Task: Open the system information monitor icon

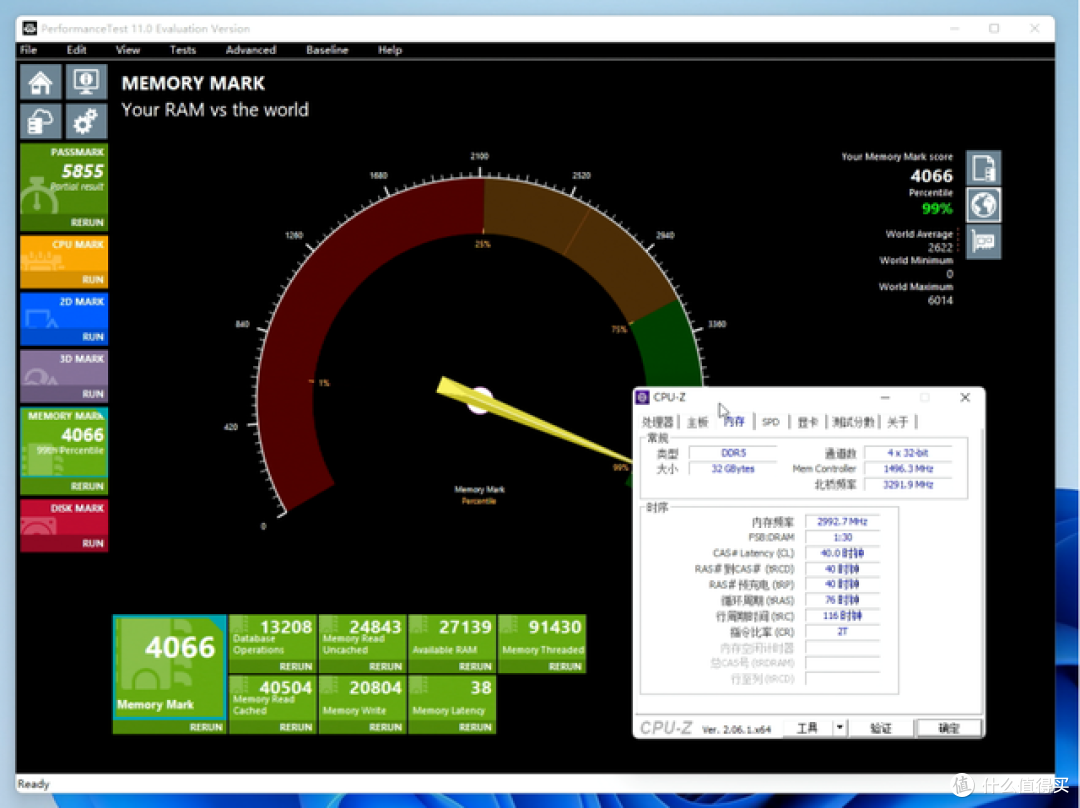Action: 86,83
